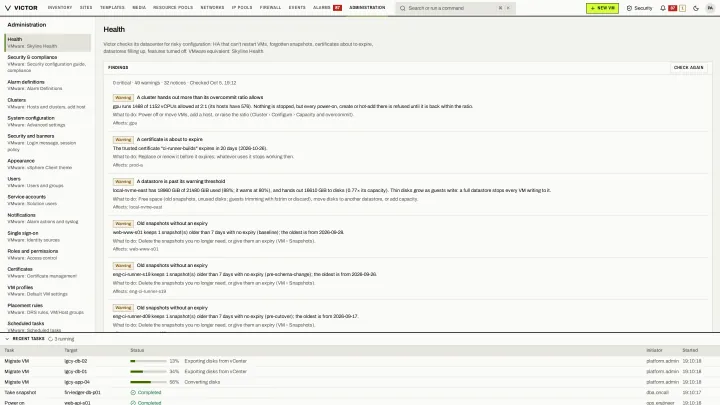Open Users in the sidebar
This screenshot has height=405, width=720.
(x=48, y=182)
